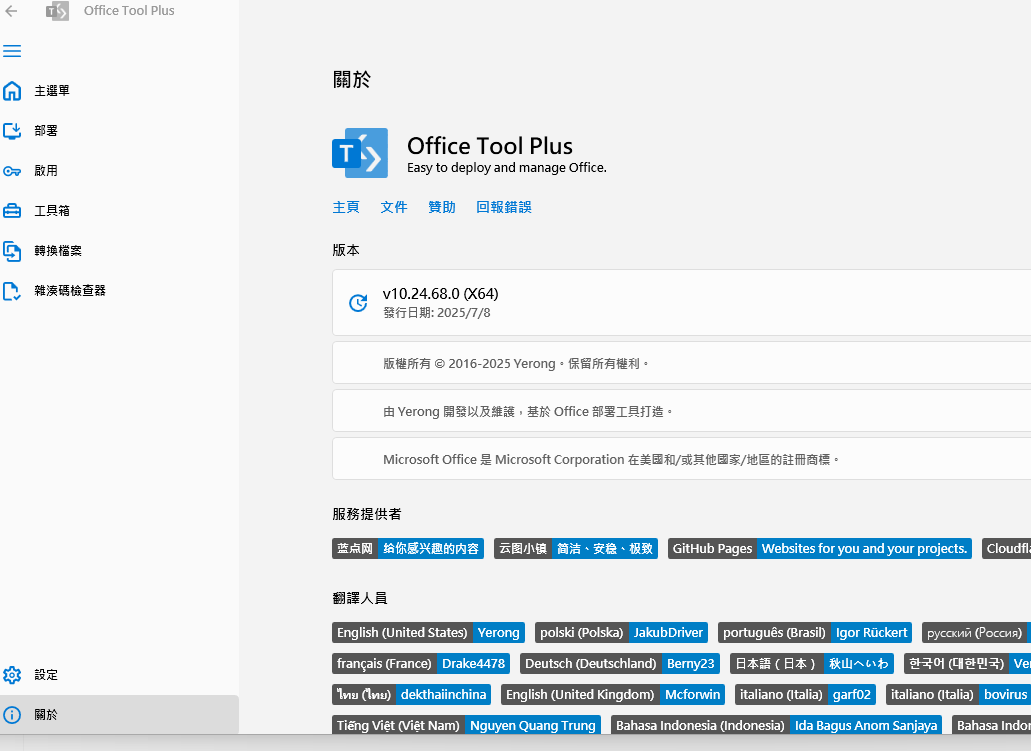Click the Tiếng Việt Nguyen Quang Trung badge

point(466,725)
